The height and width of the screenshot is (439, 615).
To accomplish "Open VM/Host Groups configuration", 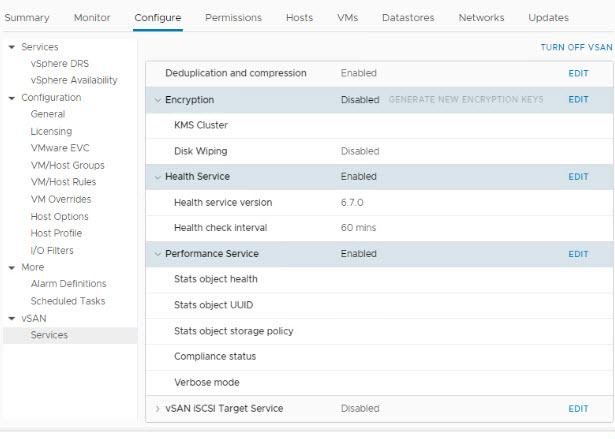I will click(67, 165).
